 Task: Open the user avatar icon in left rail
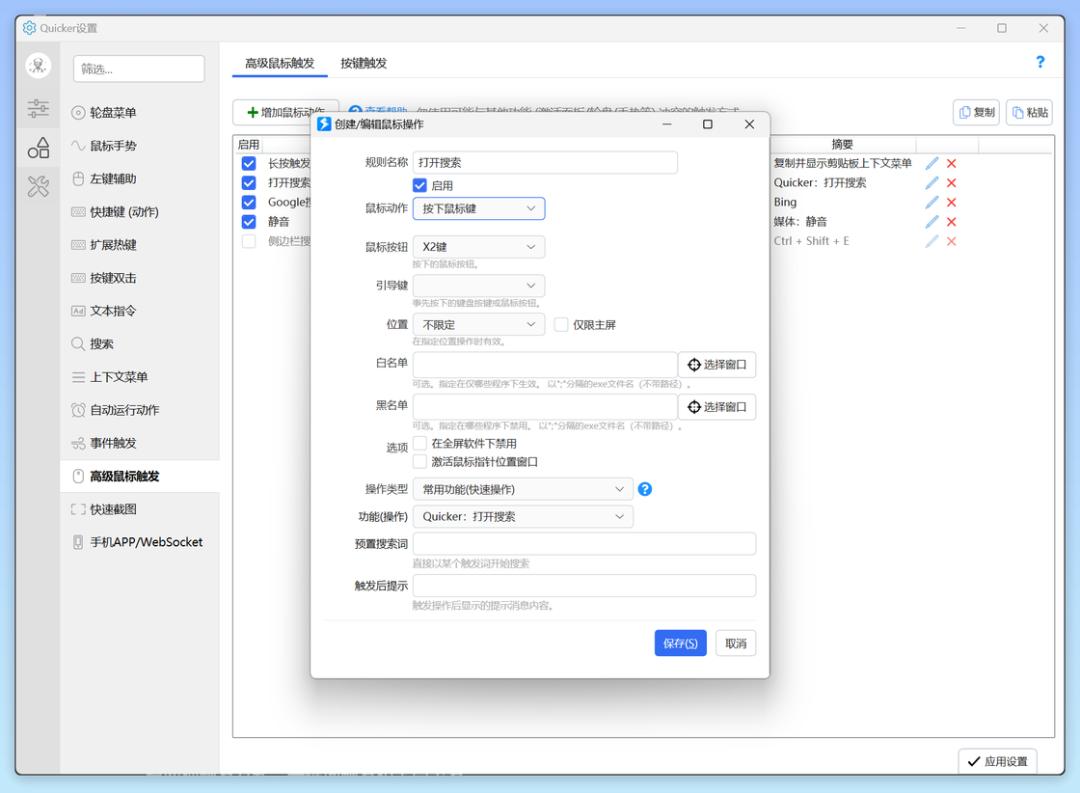[38, 65]
